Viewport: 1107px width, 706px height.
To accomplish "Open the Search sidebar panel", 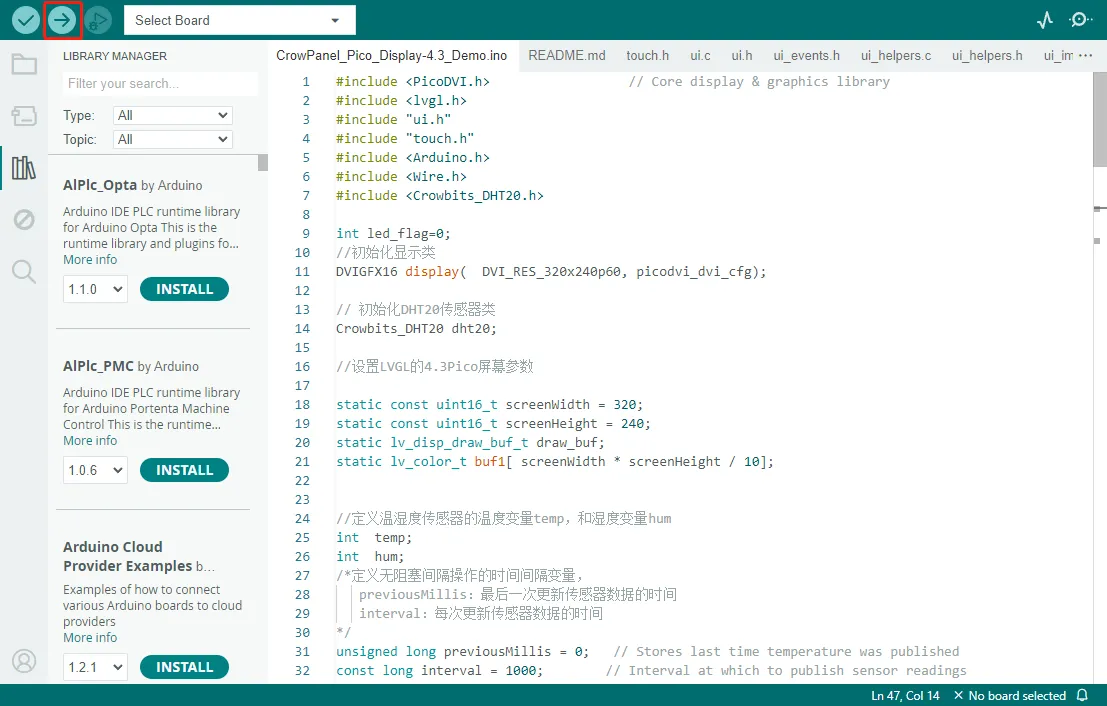I will 24,270.
